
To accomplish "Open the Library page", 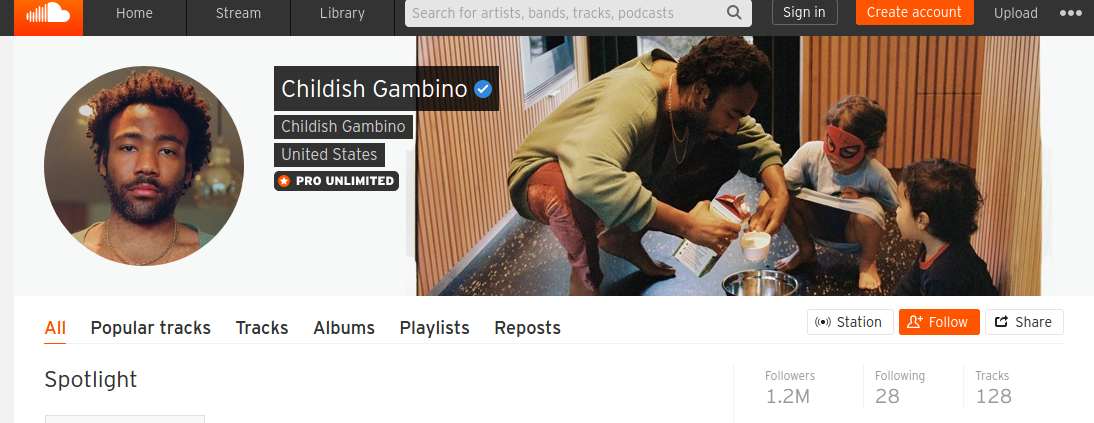I will (342, 13).
